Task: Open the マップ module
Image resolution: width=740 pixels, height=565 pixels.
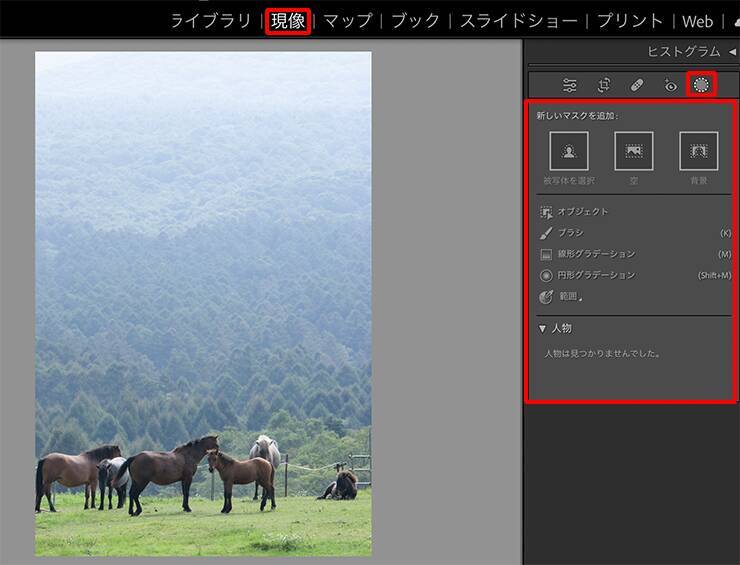Action: (348, 21)
